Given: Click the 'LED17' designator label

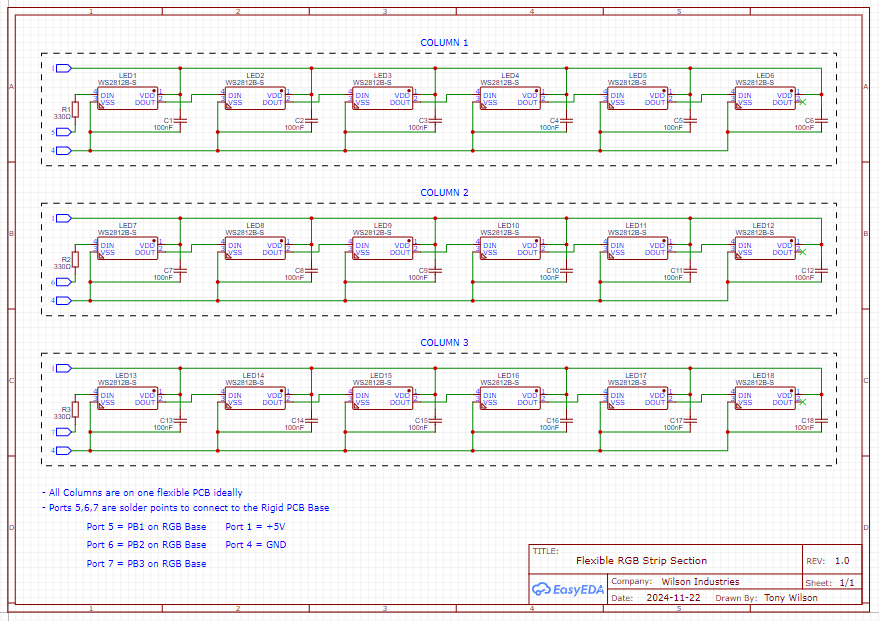Looking at the screenshot, I should tap(636, 376).
